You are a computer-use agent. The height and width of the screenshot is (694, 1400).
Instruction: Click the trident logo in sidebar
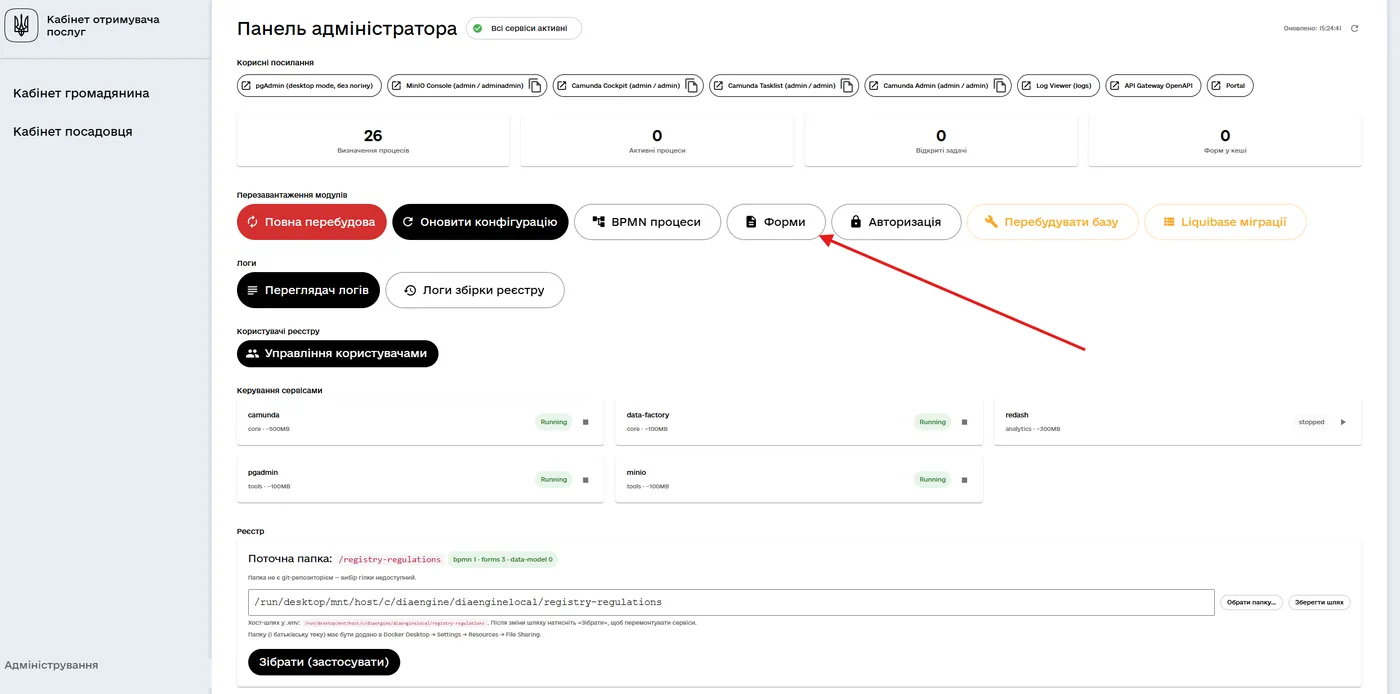[21, 26]
